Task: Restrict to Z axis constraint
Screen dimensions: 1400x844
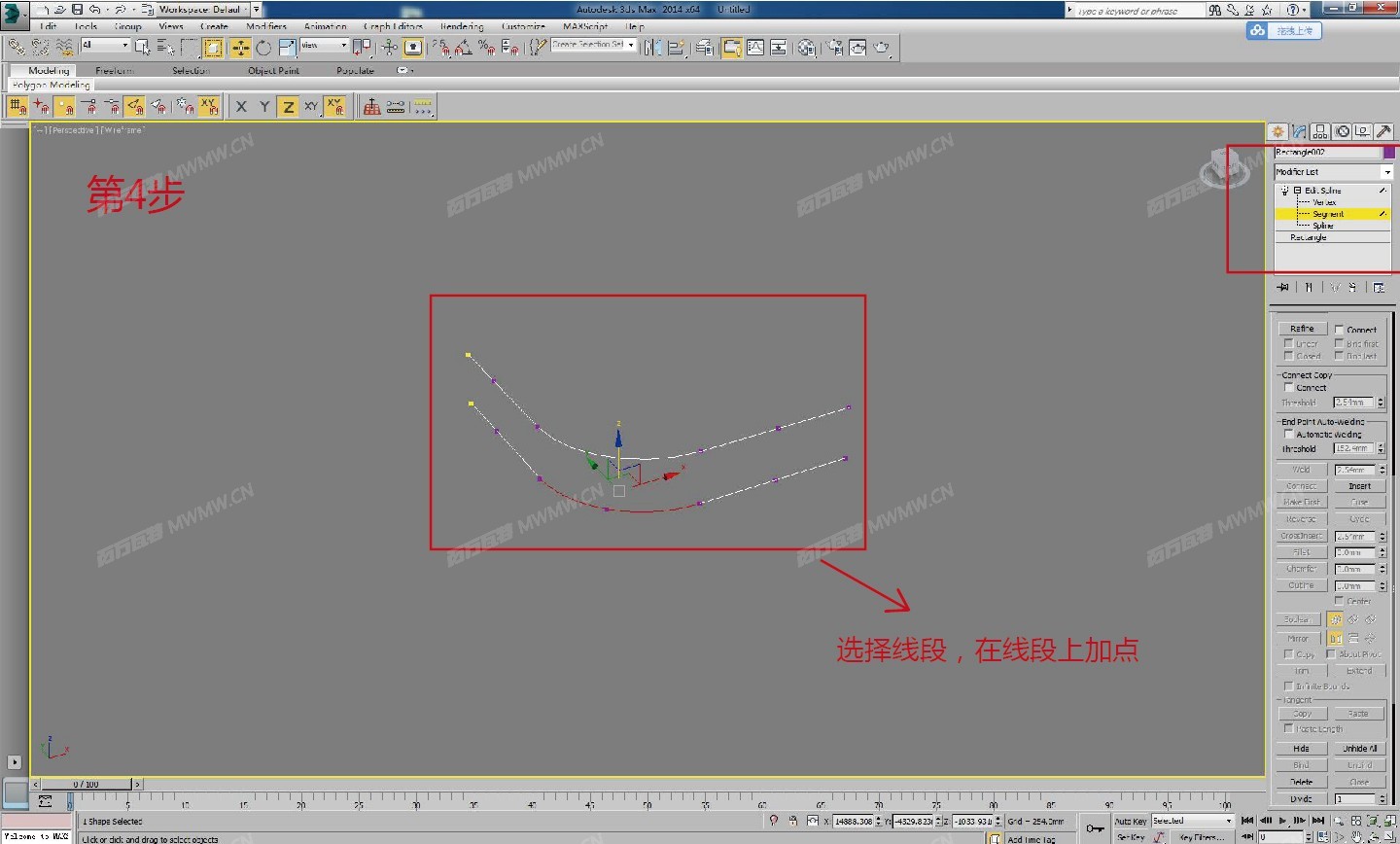Action: pos(288,107)
